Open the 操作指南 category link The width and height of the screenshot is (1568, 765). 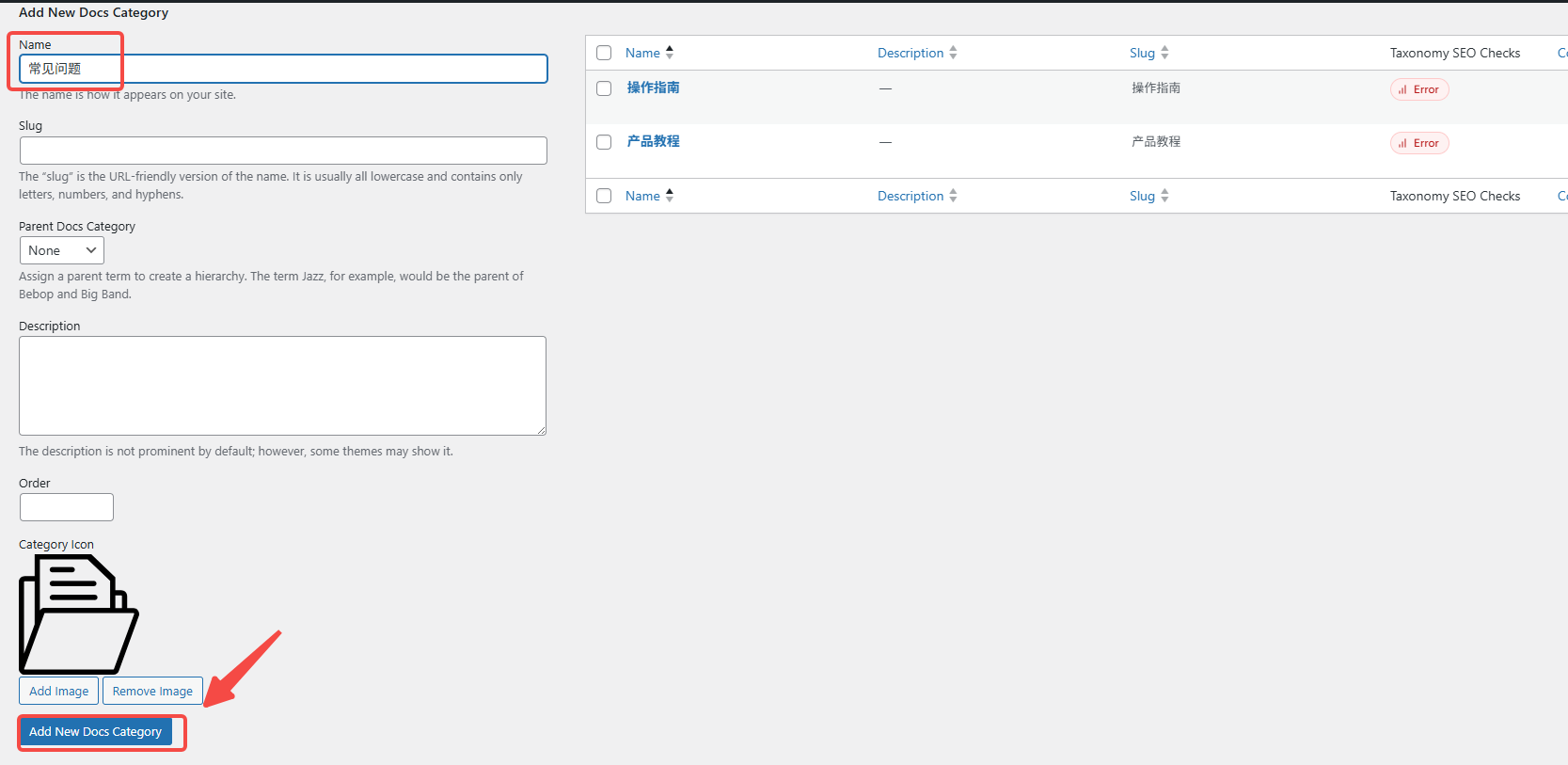(x=653, y=88)
